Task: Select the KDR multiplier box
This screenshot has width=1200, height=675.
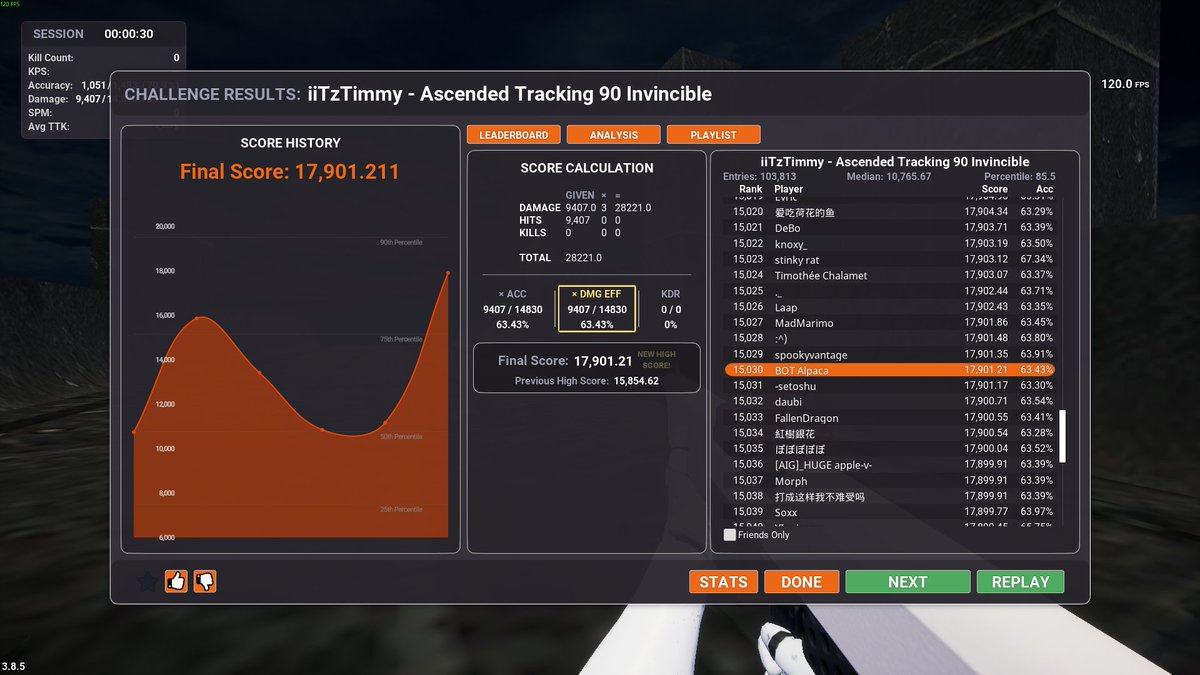Action: tap(670, 310)
